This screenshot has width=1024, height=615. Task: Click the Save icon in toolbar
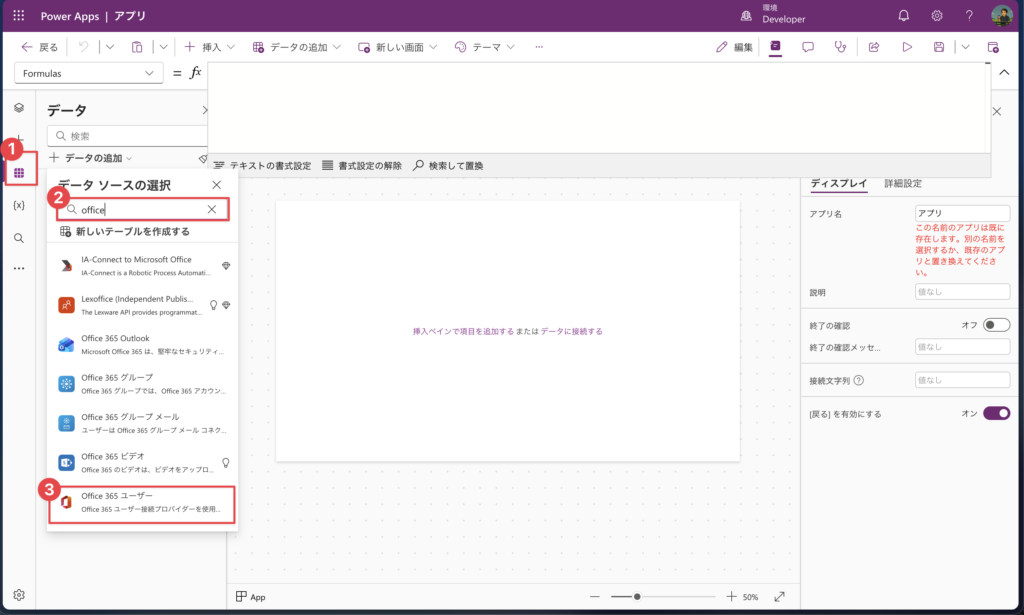click(939, 47)
